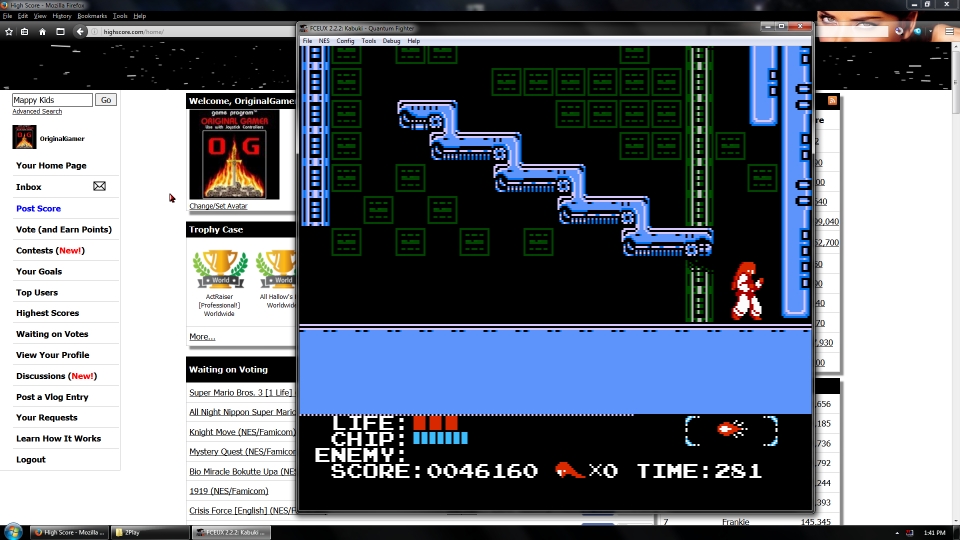
Task: Click the orange RSS feed icon
Action: click(832, 101)
